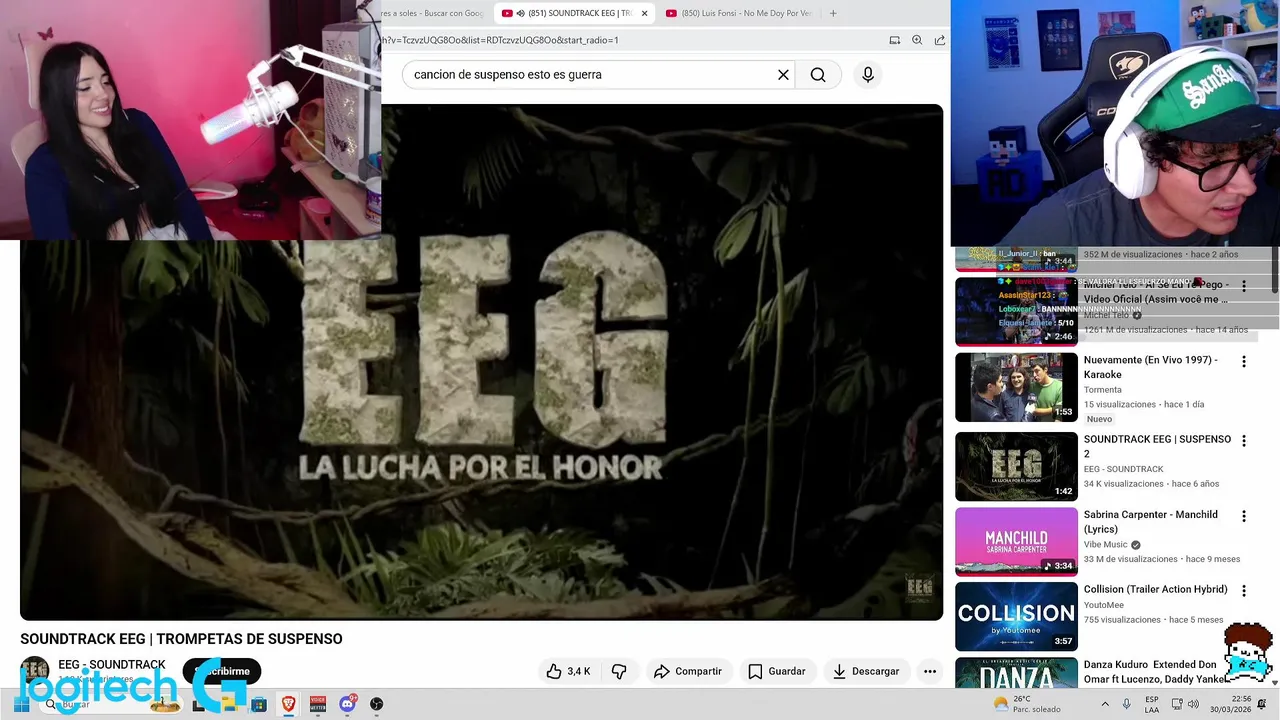Open the Collision by Youtomee thumbnail

1016,616
